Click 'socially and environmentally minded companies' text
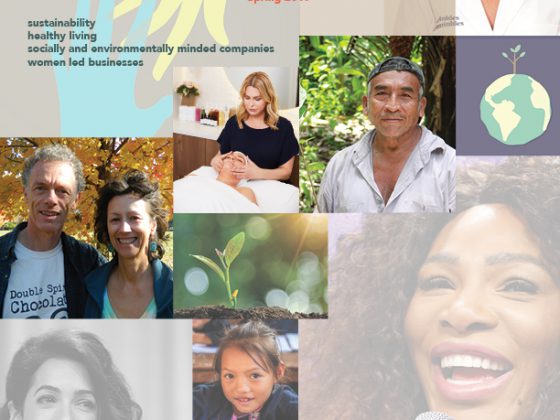 pyautogui.click(x=151, y=49)
